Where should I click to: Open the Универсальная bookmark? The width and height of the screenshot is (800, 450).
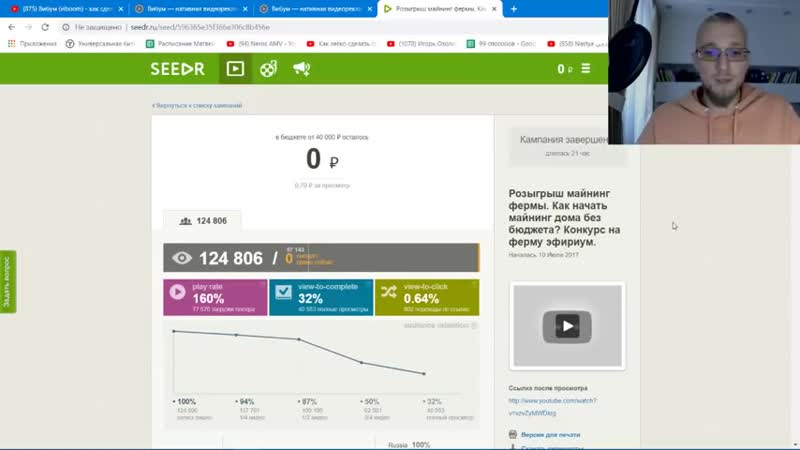point(100,44)
